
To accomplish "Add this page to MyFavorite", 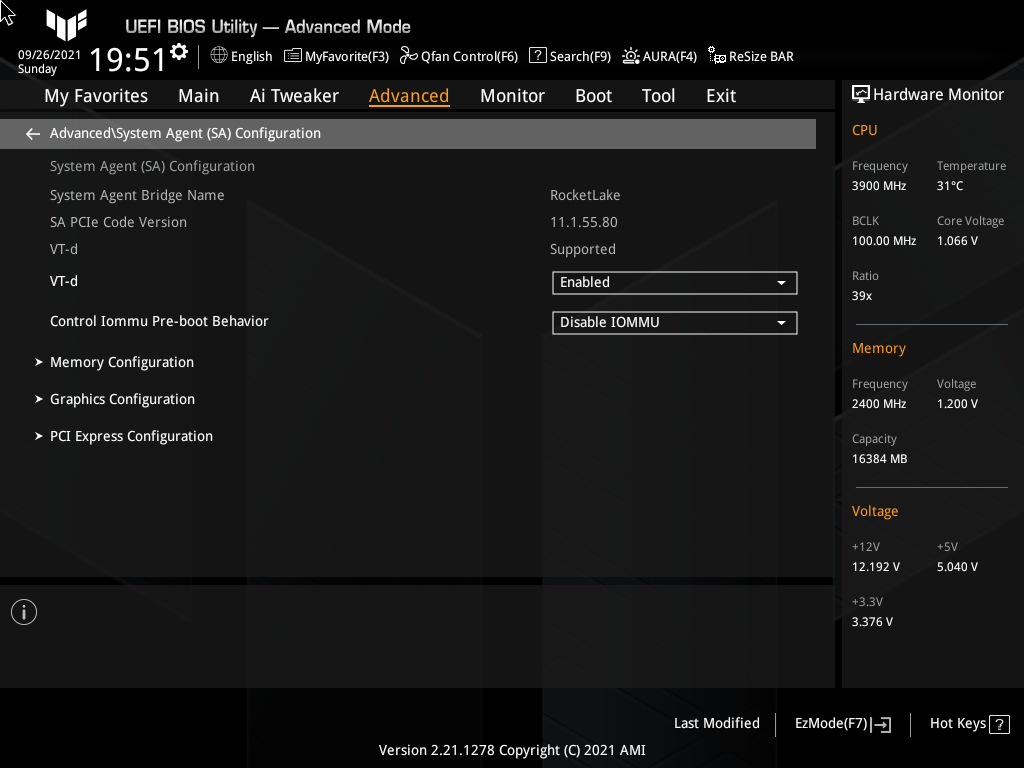I will pyautogui.click(x=336, y=56).
